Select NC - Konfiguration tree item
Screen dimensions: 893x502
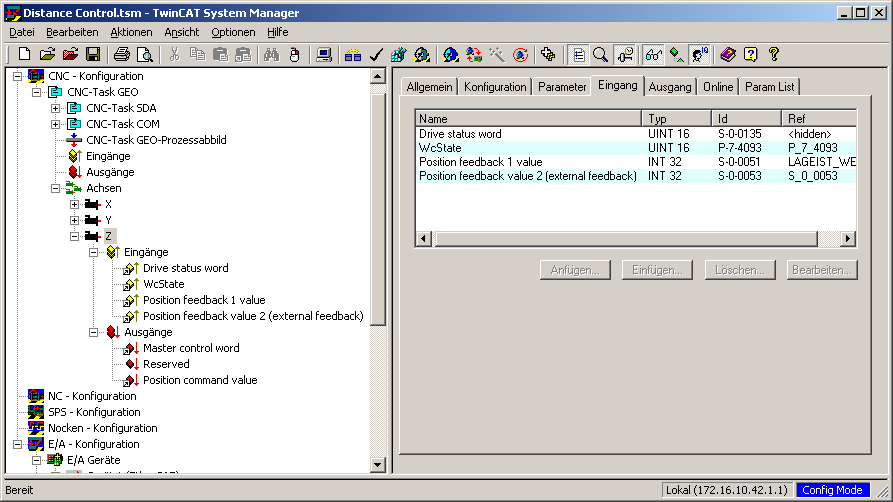pyautogui.click(x=92, y=396)
